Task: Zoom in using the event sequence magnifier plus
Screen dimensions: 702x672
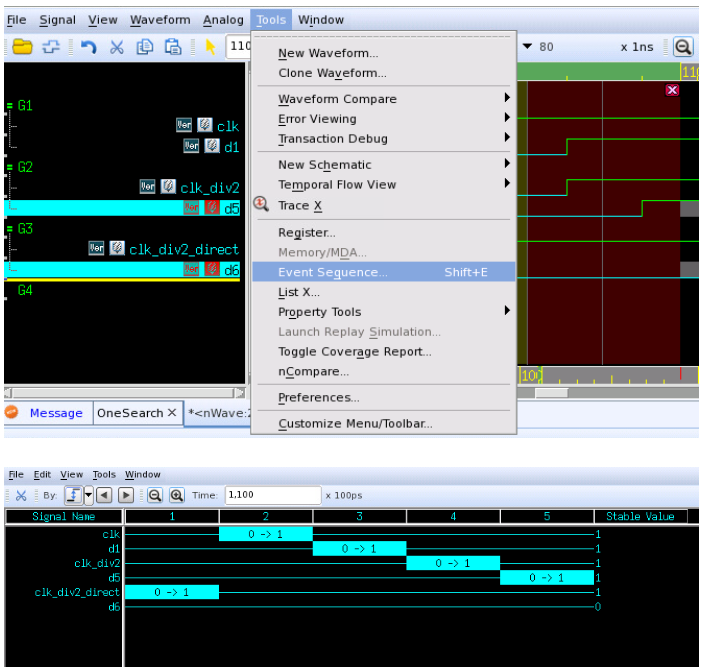Action: click(x=176, y=495)
